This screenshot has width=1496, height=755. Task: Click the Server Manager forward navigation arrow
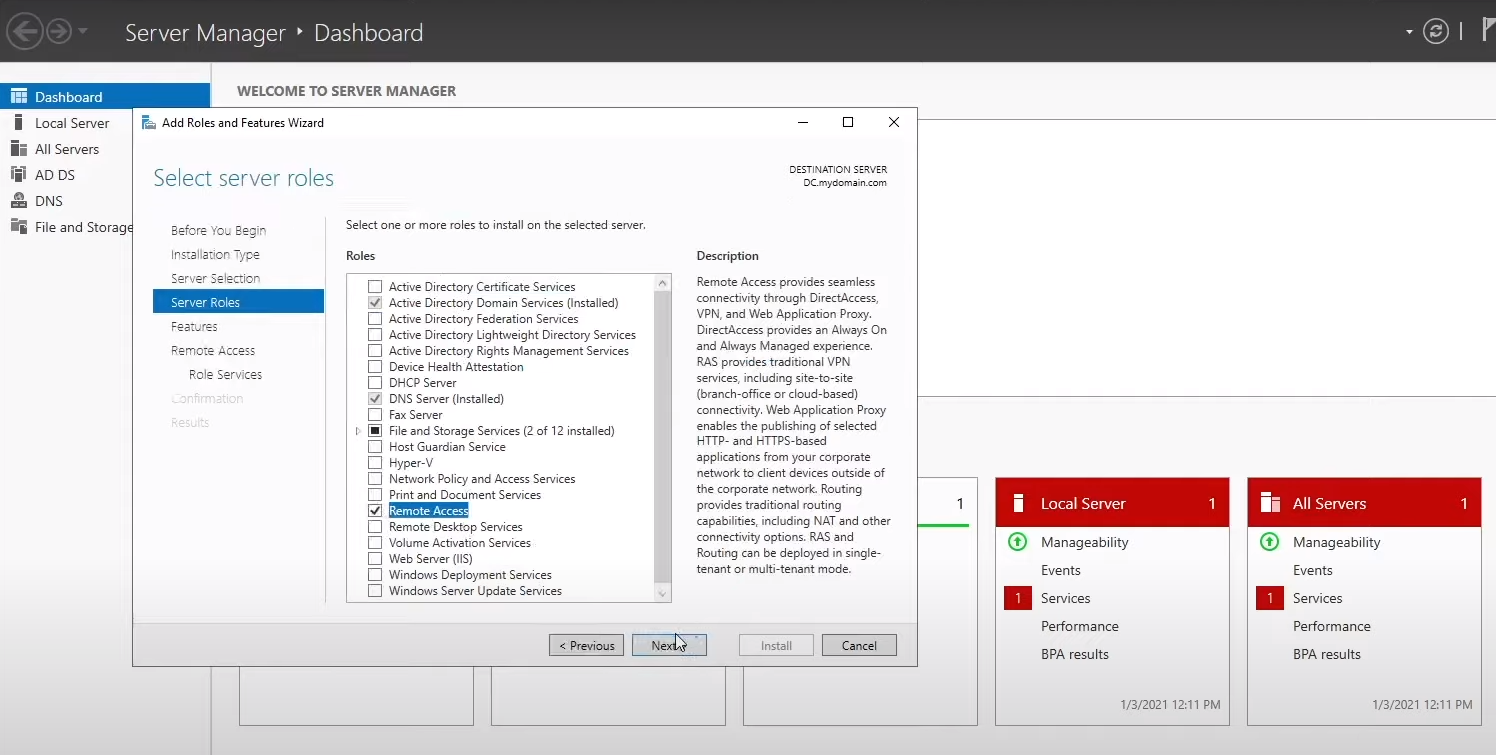pyautogui.click(x=59, y=31)
